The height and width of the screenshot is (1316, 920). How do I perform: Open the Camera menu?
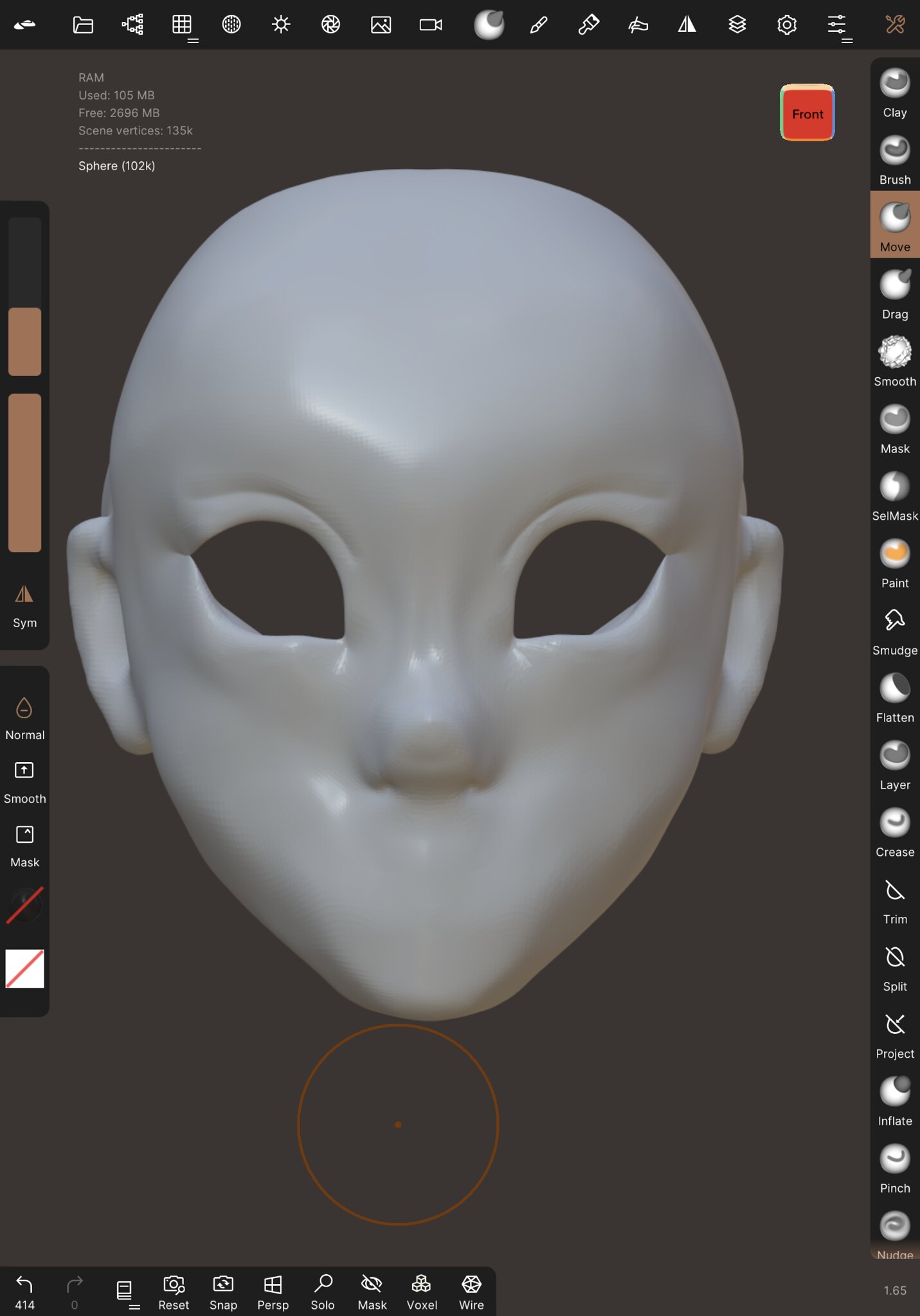431,25
